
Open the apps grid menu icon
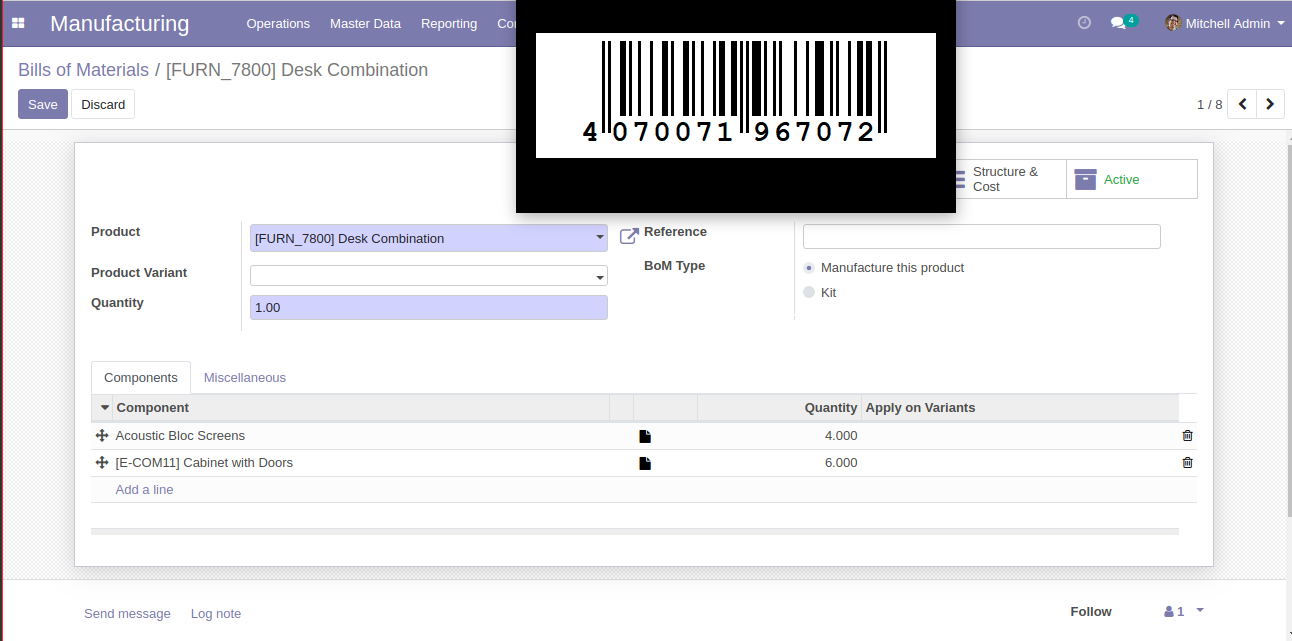(x=18, y=23)
